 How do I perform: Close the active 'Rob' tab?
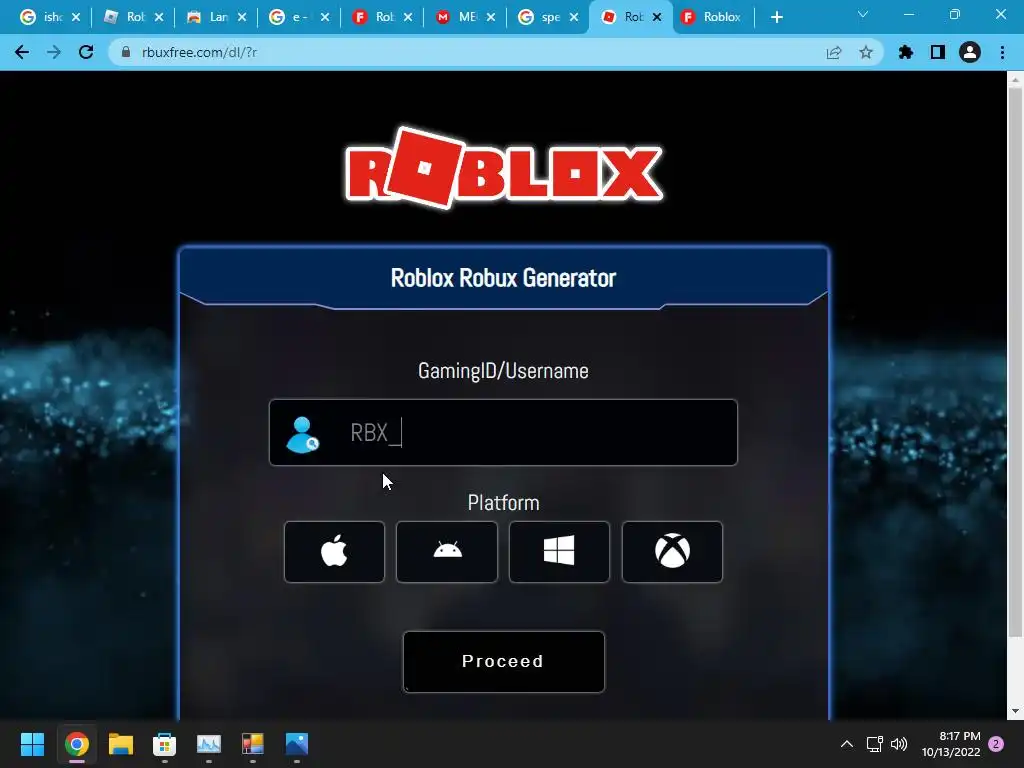click(x=657, y=18)
